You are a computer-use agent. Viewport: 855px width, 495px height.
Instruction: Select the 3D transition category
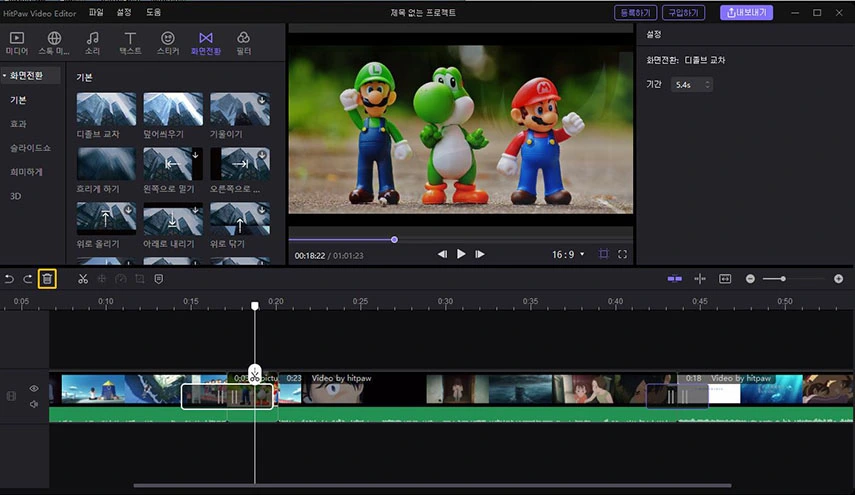coord(15,196)
